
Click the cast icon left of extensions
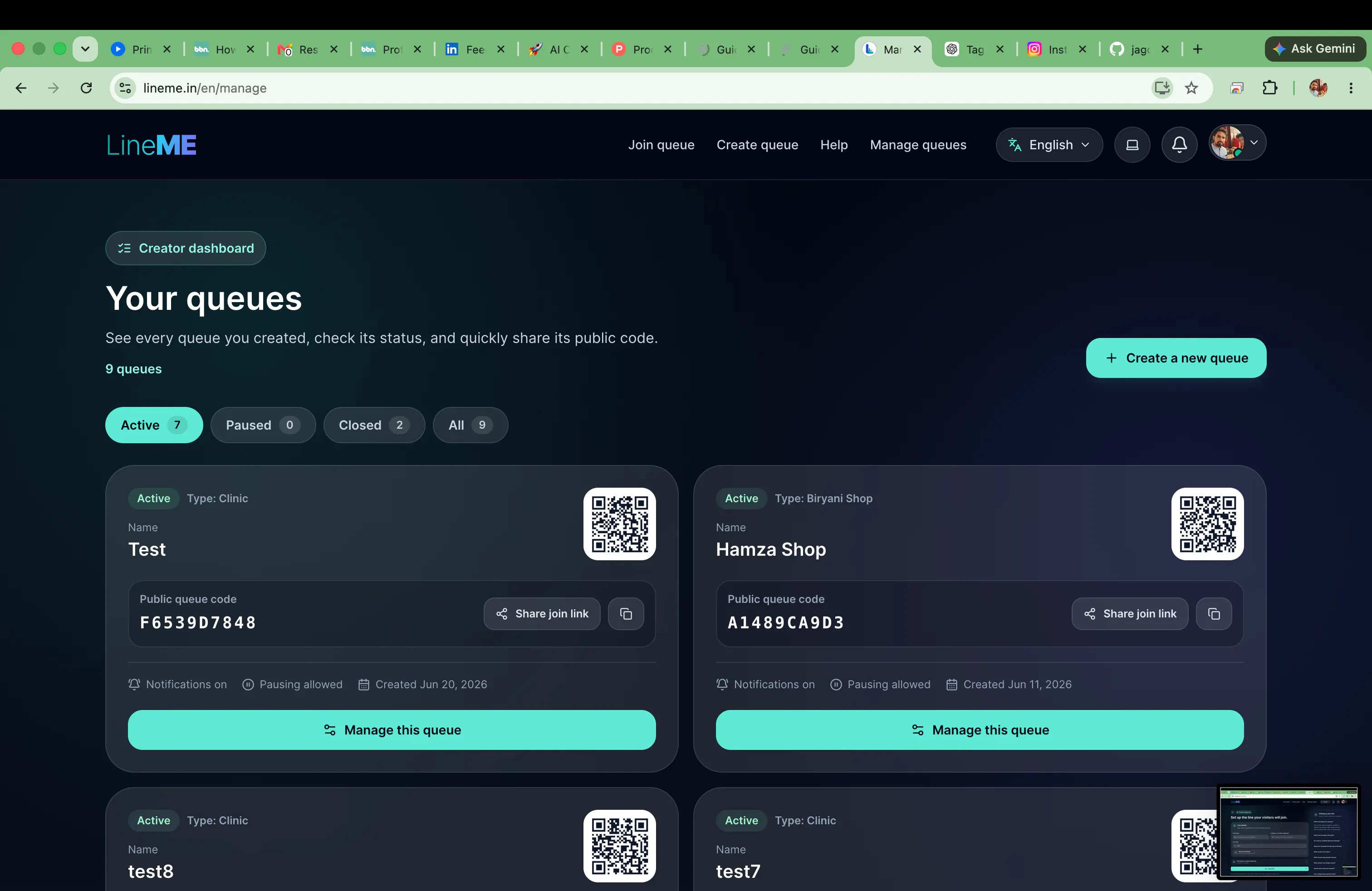1236,88
